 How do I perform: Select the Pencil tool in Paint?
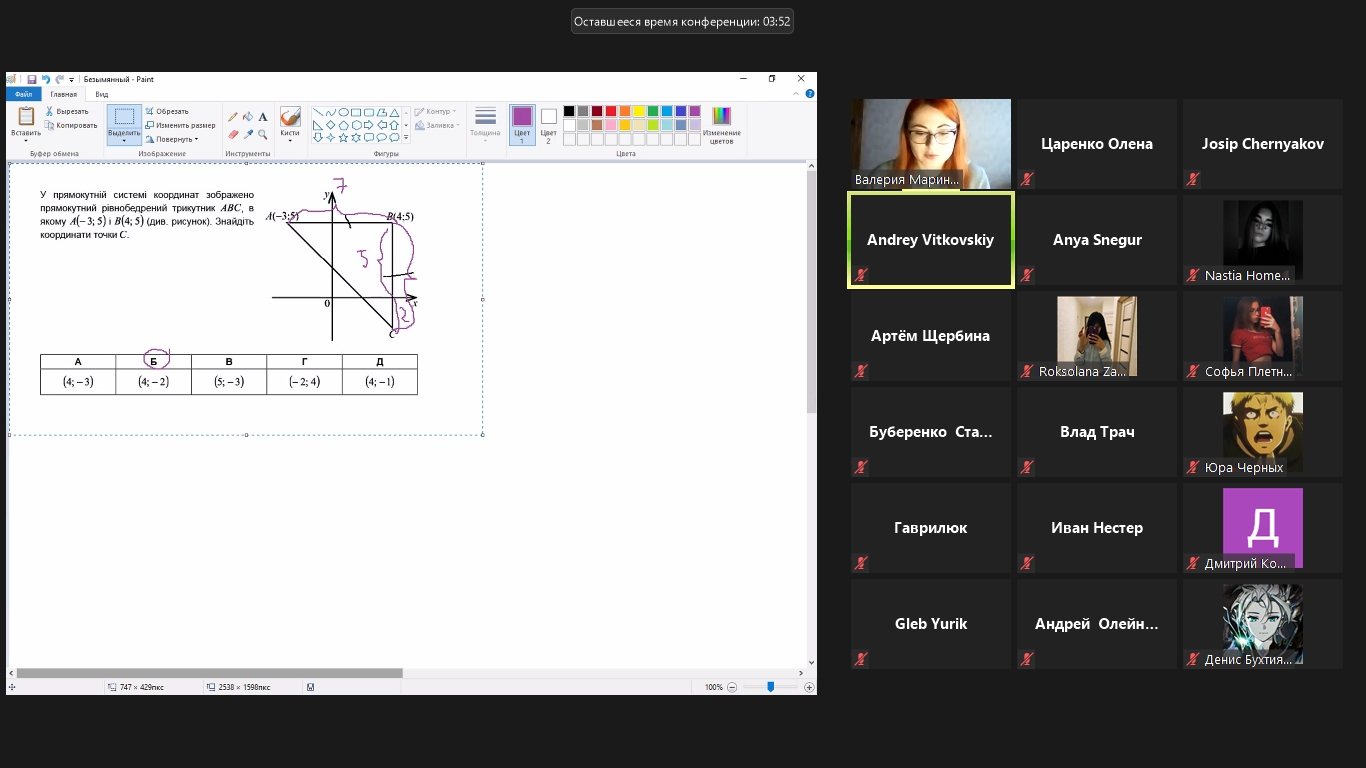(233, 117)
